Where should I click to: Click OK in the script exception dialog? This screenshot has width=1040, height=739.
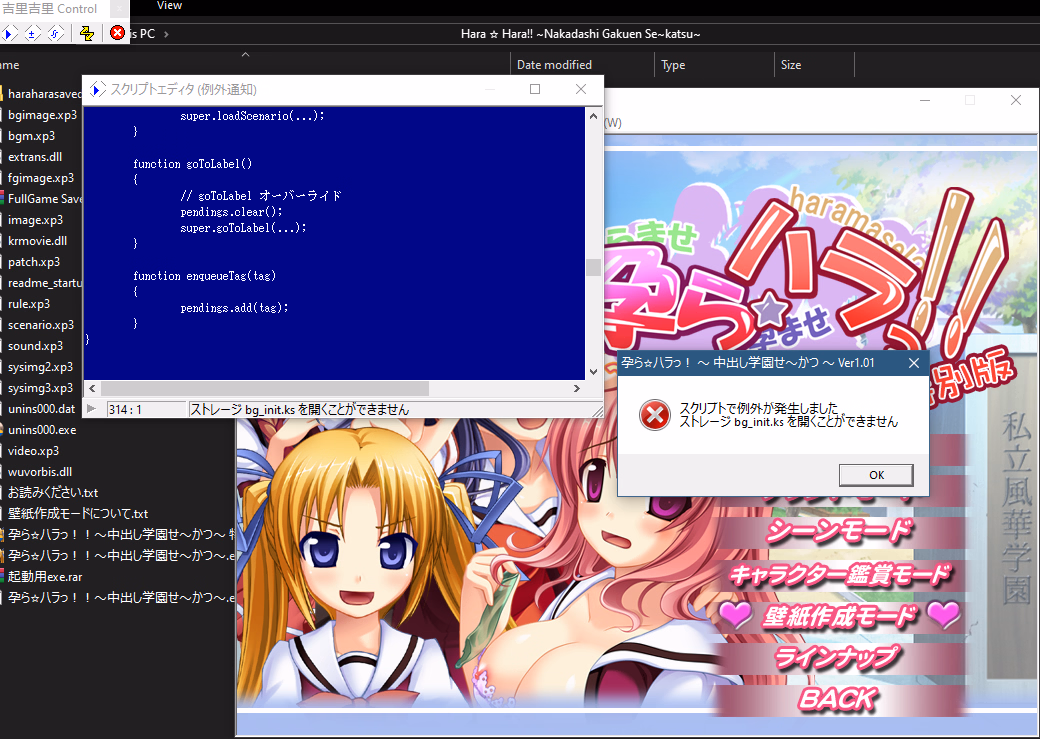pos(876,475)
